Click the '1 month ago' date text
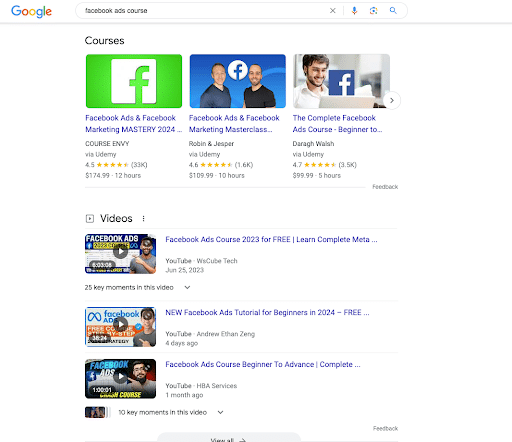Image resolution: width=512 pixels, height=442 pixels. pyautogui.click(x=184, y=395)
